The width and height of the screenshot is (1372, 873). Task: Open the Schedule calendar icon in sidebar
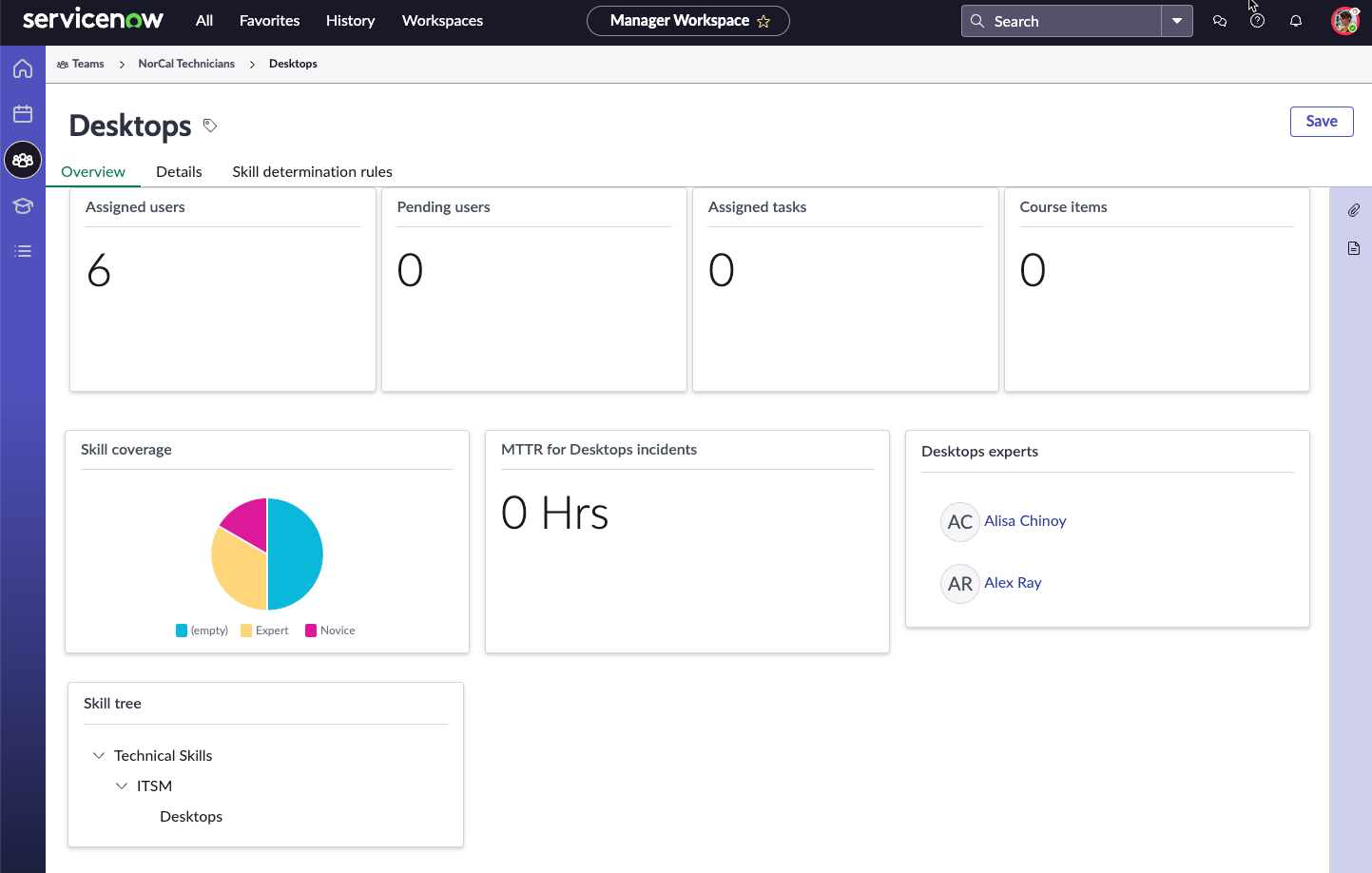coord(23,114)
